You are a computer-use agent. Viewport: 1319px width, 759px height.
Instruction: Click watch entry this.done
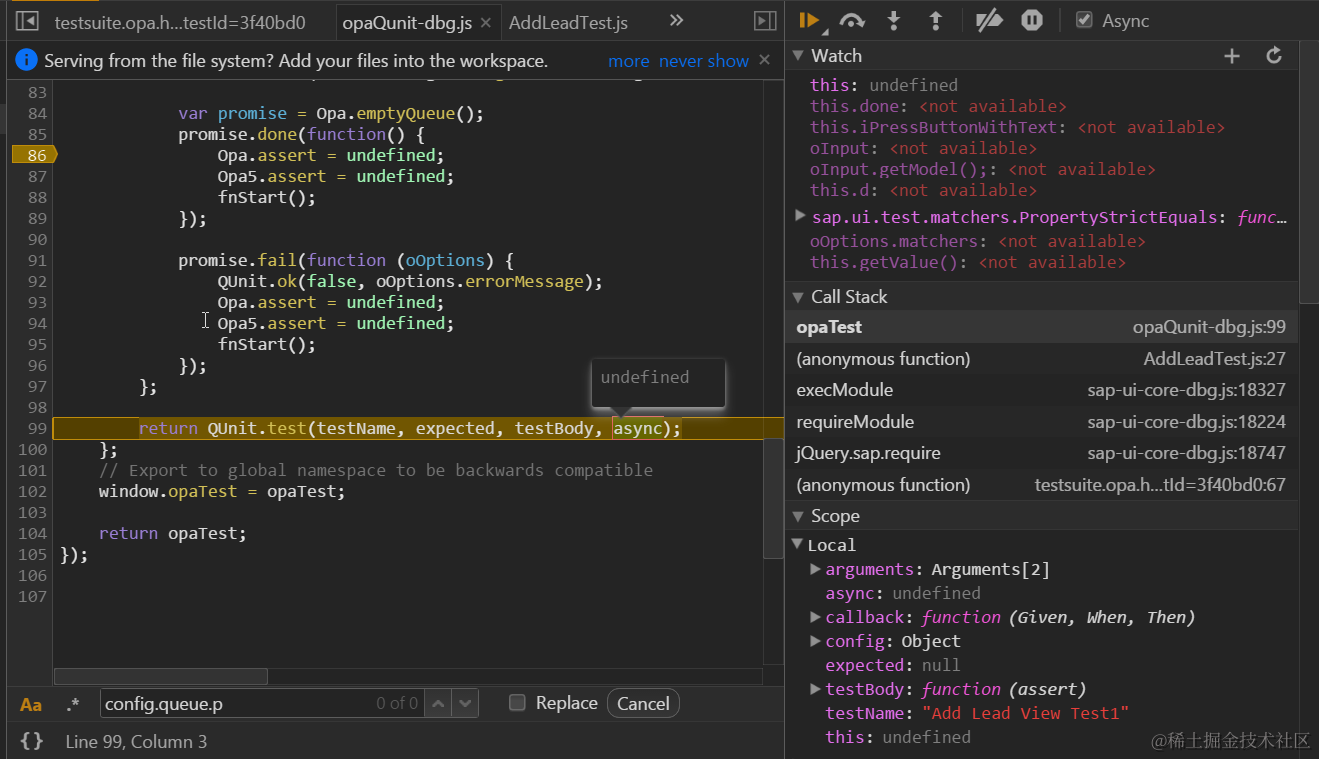(x=938, y=106)
